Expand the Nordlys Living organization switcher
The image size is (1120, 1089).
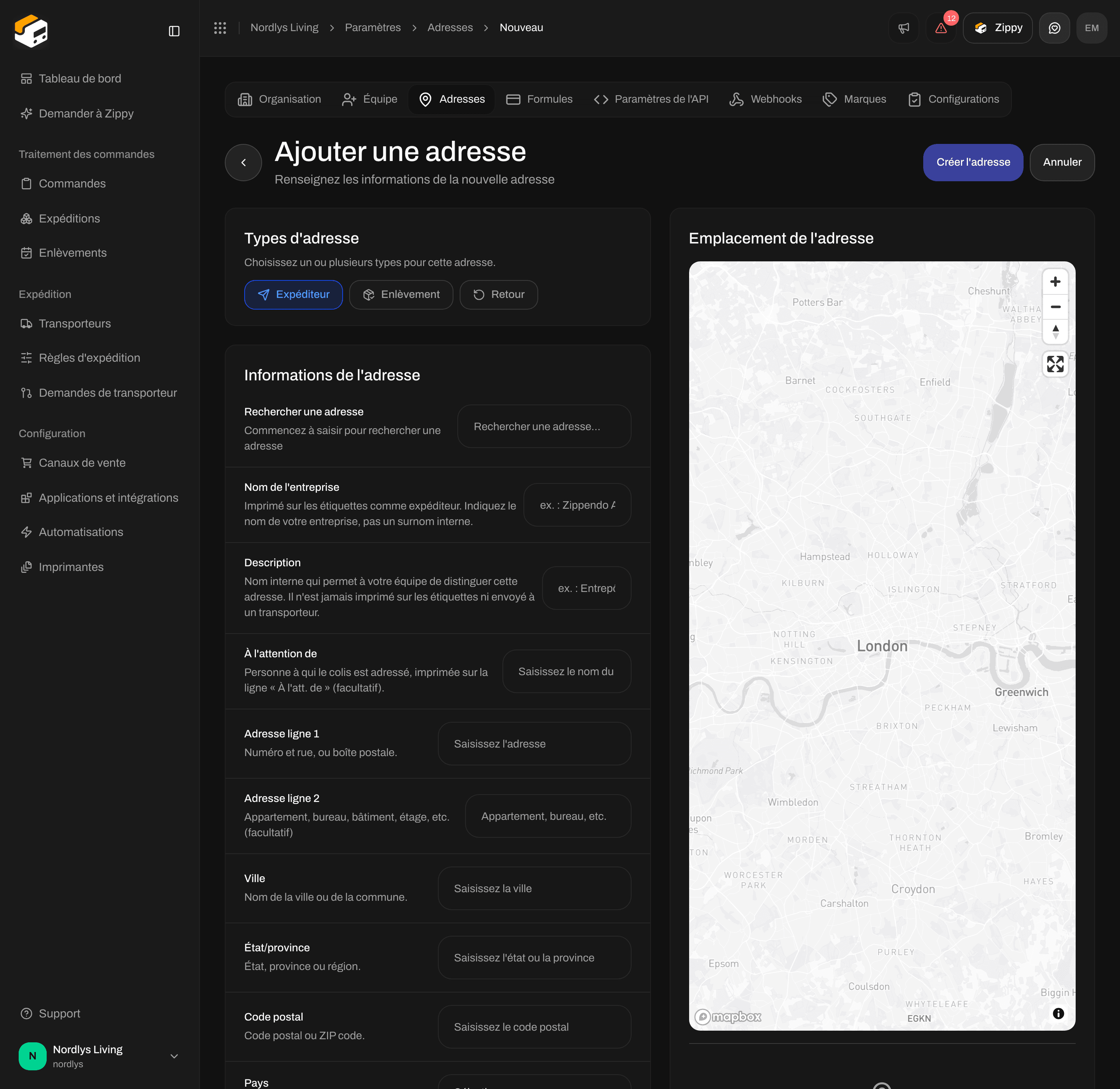tap(100, 1056)
